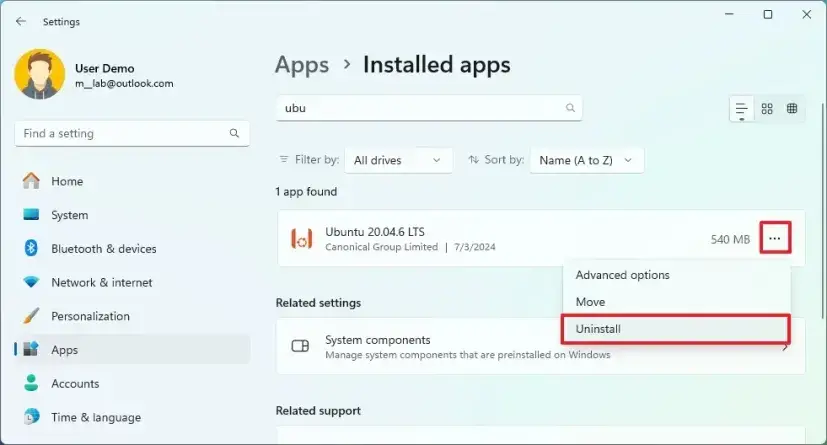Choose Uninstall from the context menu

coord(676,329)
